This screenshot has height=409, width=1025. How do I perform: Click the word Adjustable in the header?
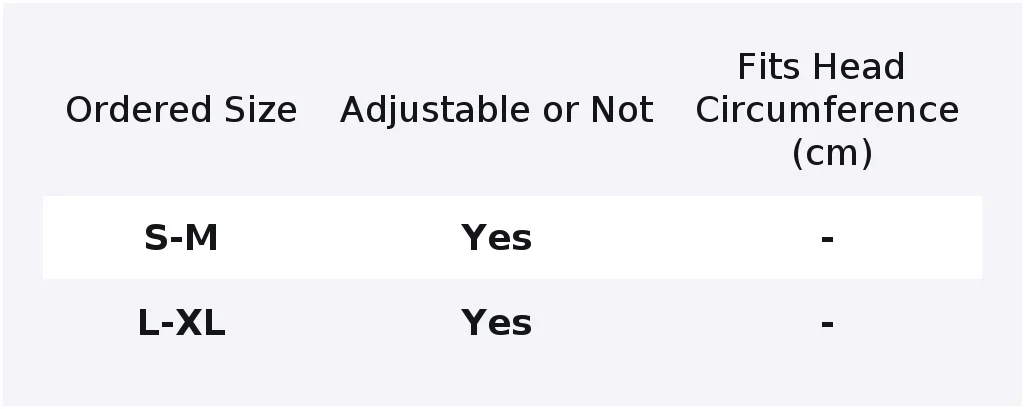435,110
